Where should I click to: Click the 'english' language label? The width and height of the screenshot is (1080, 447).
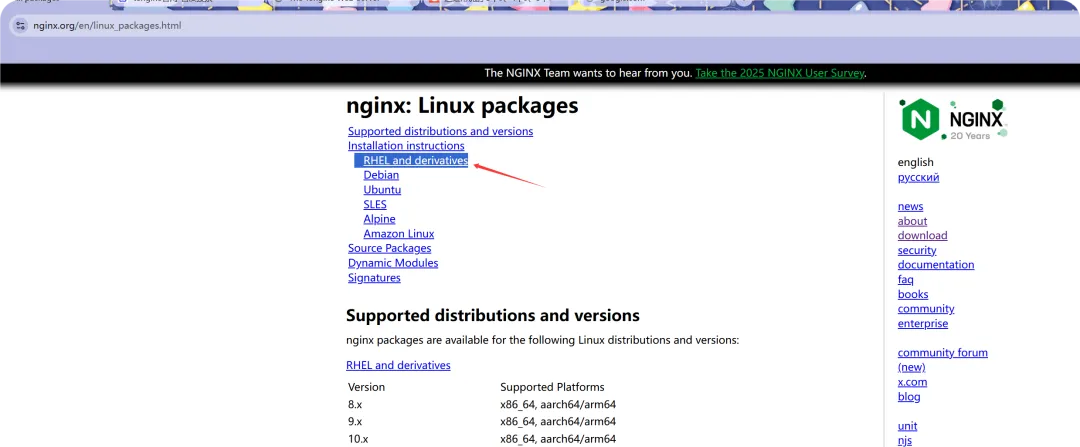(915, 163)
